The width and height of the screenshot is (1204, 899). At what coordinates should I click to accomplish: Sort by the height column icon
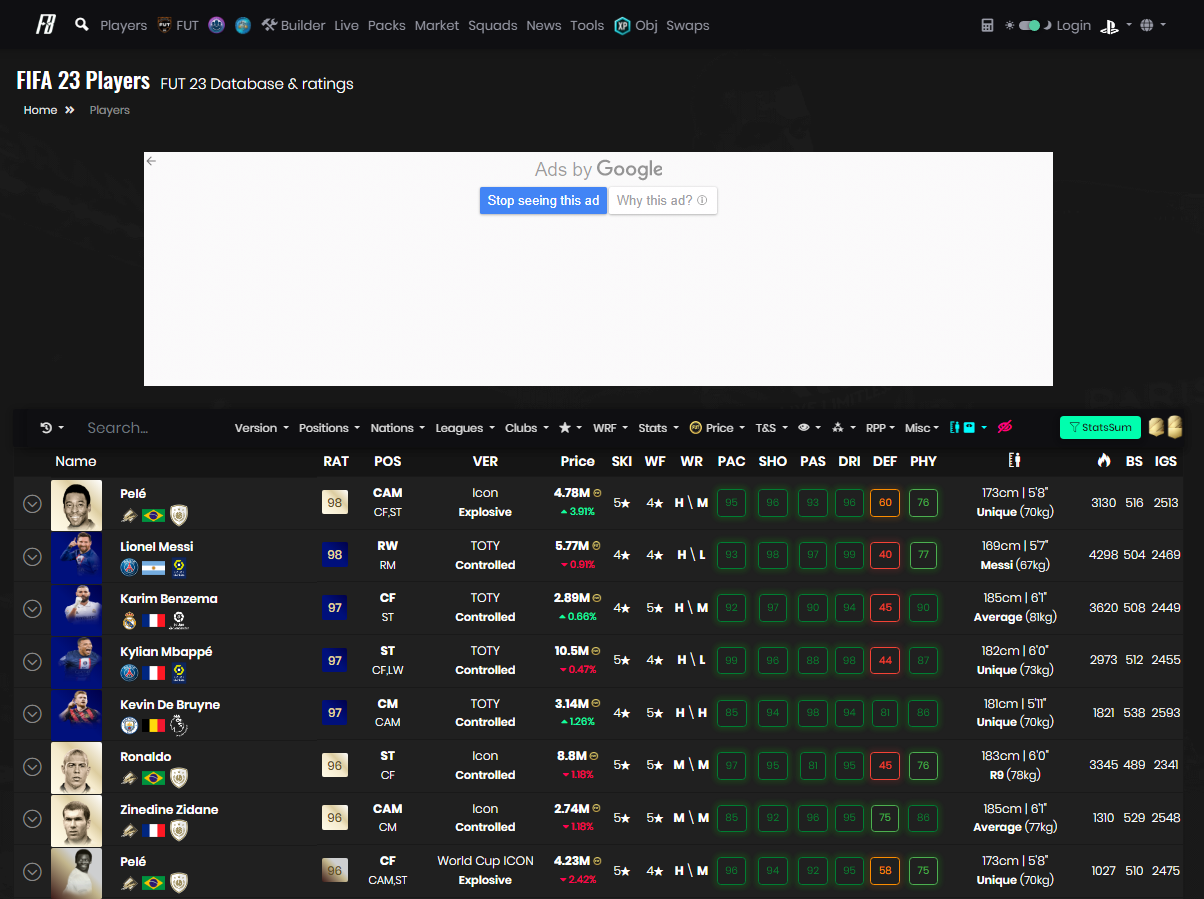[x=1015, y=461]
